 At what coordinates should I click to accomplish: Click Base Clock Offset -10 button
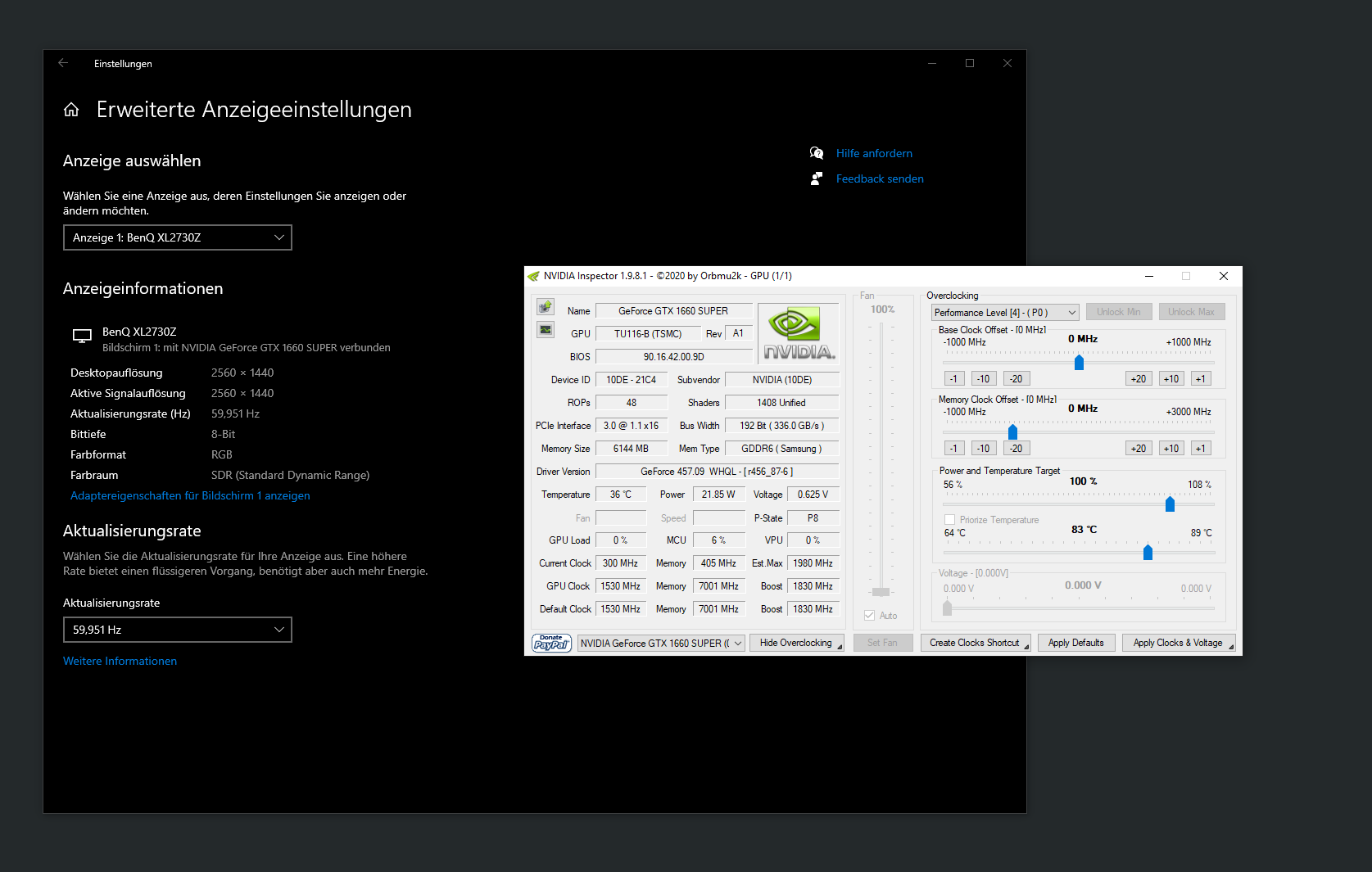[984, 378]
